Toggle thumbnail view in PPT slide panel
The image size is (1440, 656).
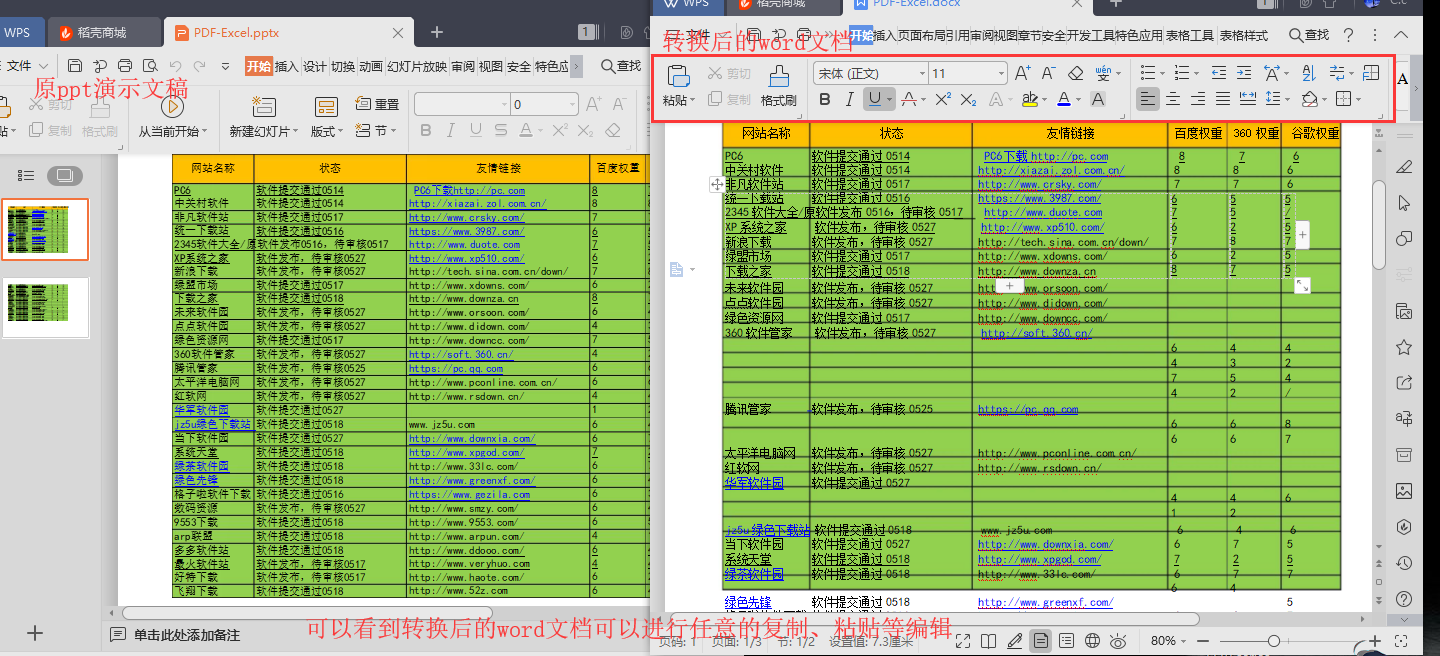tap(65, 176)
